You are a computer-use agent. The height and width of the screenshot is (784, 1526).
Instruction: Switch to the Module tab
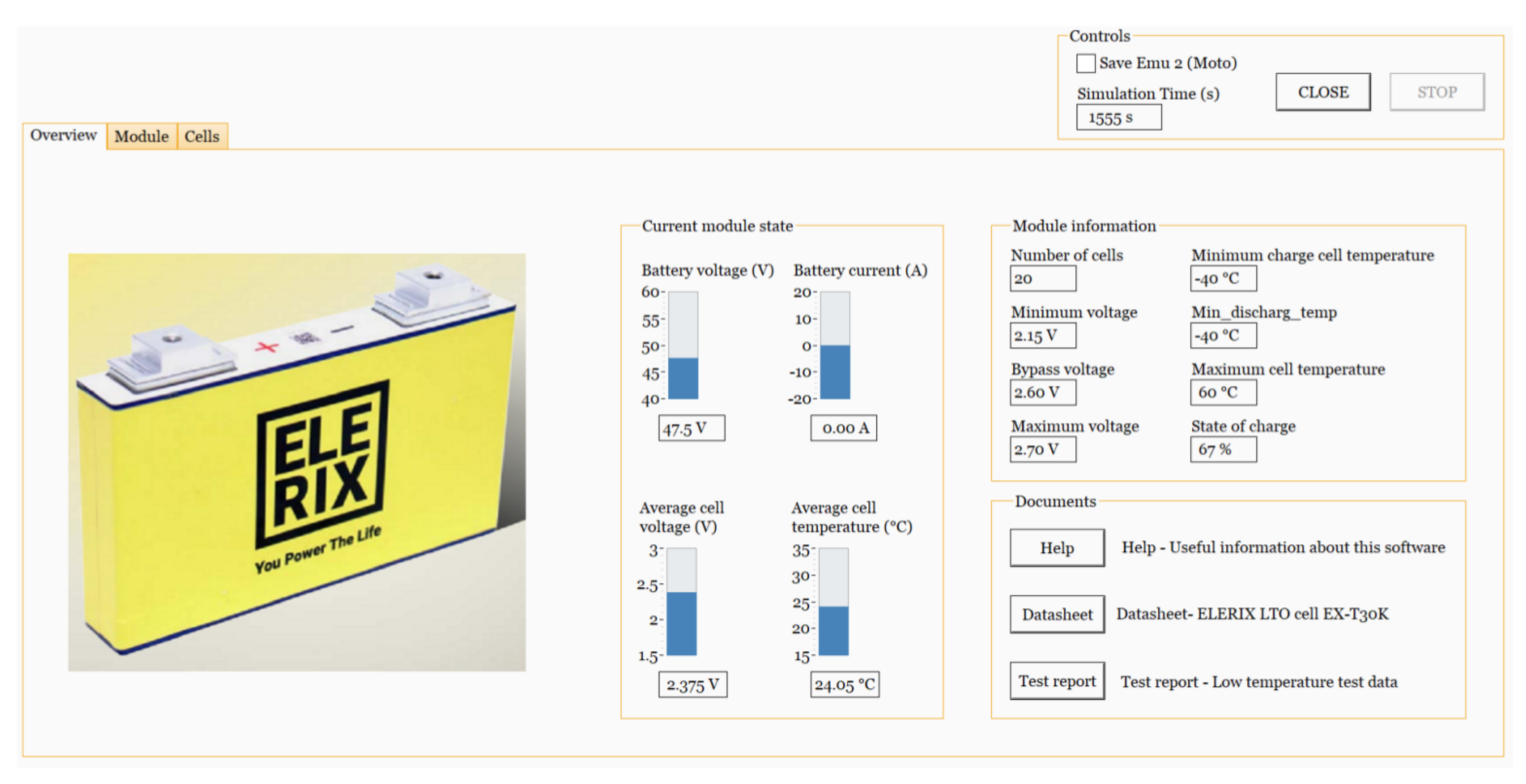point(141,136)
